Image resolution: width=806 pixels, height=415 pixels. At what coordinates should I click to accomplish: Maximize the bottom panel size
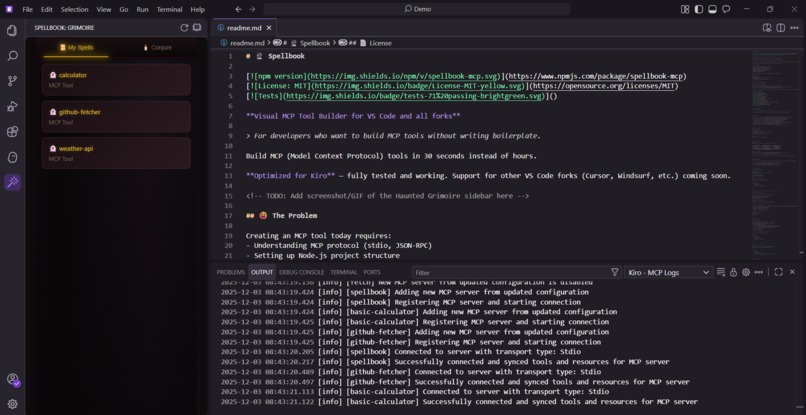pyautogui.click(x=778, y=273)
